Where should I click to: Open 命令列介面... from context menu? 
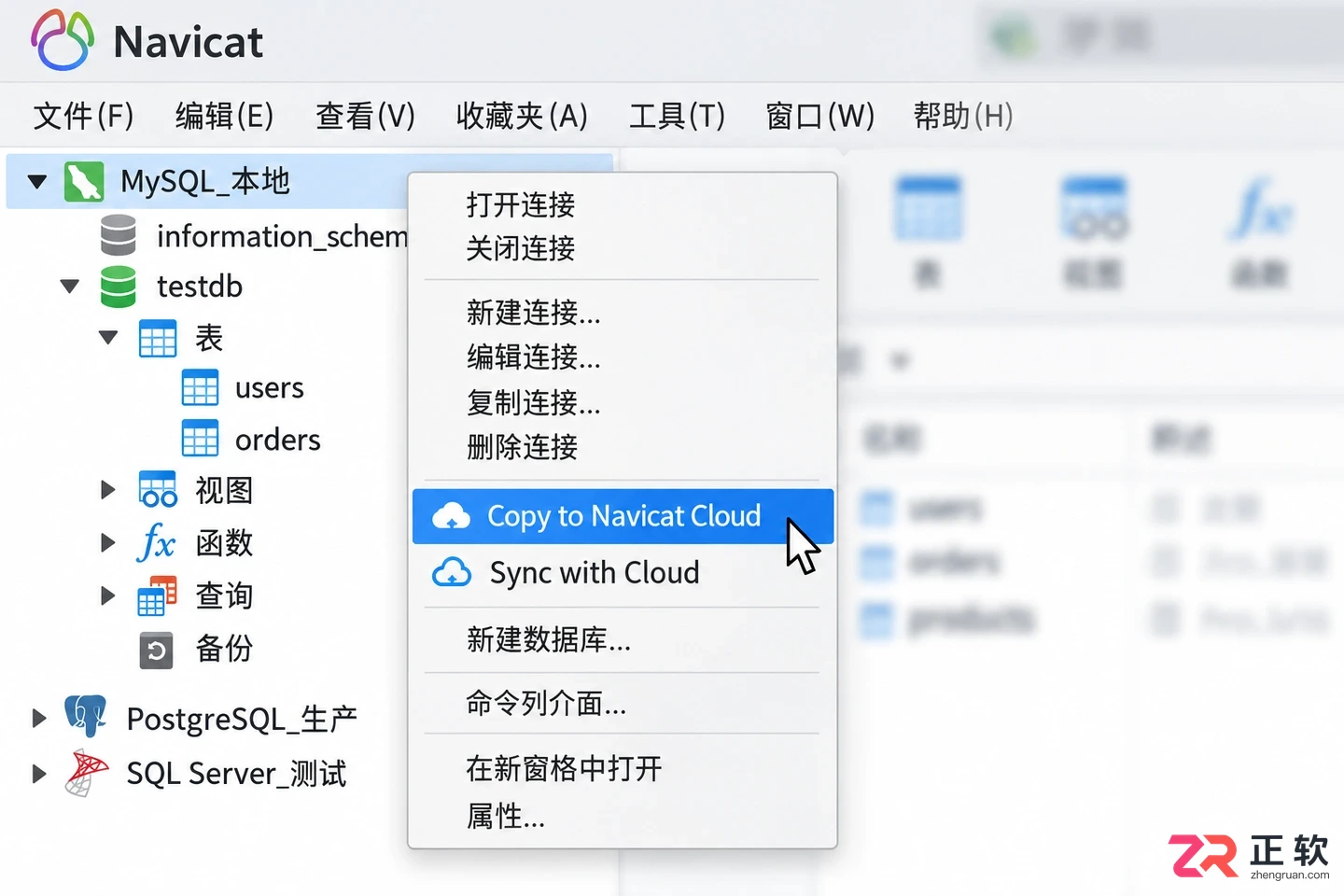click(x=546, y=703)
